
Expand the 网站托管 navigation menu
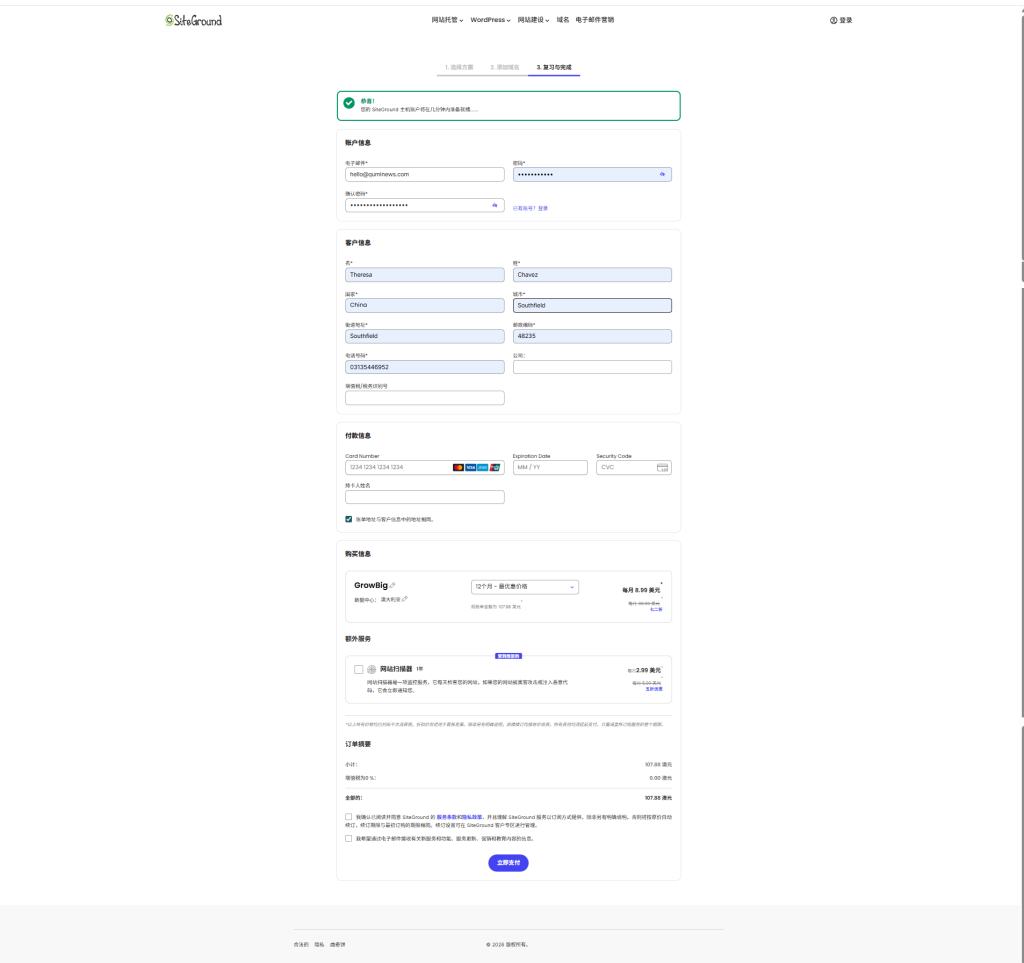tap(448, 20)
